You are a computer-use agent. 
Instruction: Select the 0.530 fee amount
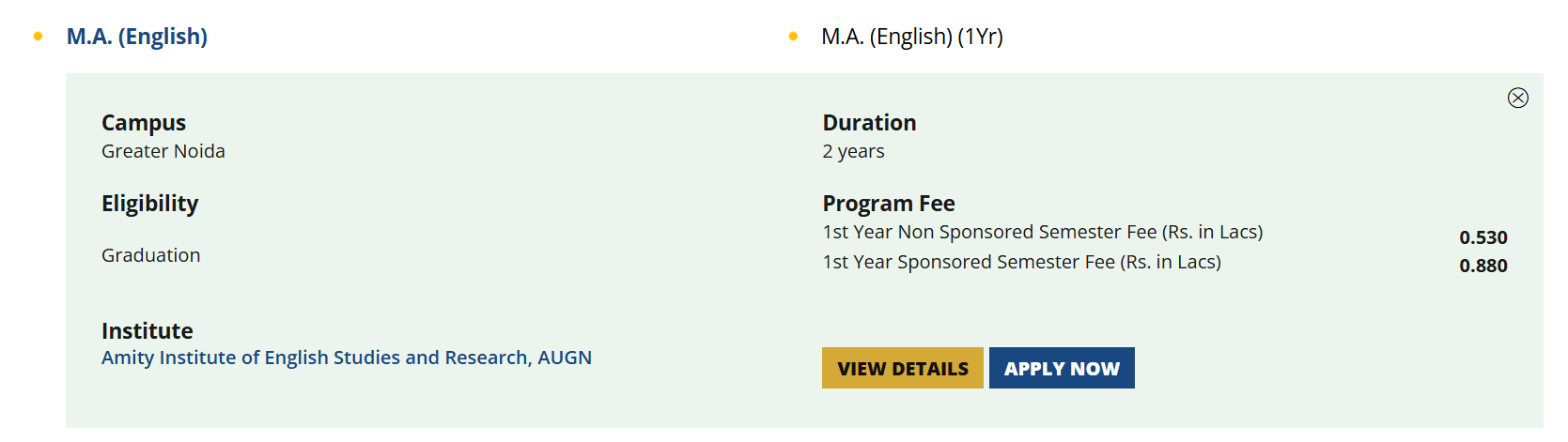click(1483, 237)
